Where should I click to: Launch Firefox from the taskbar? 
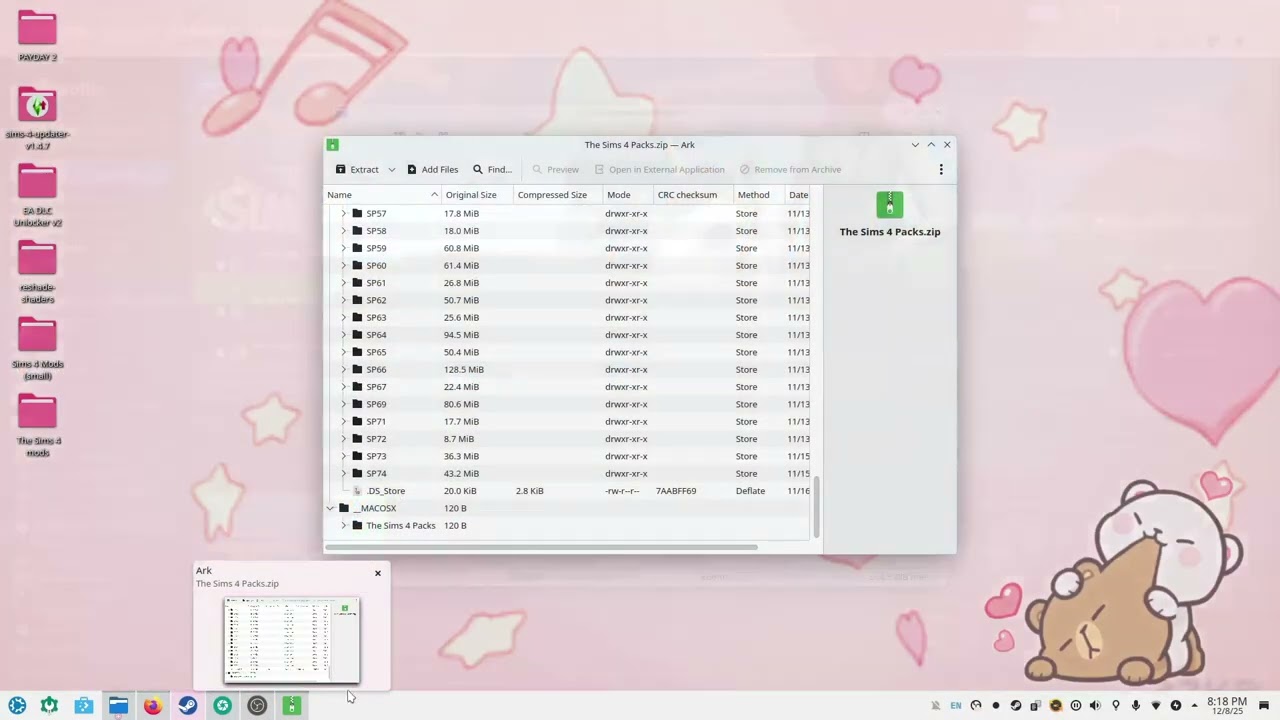(152, 706)
